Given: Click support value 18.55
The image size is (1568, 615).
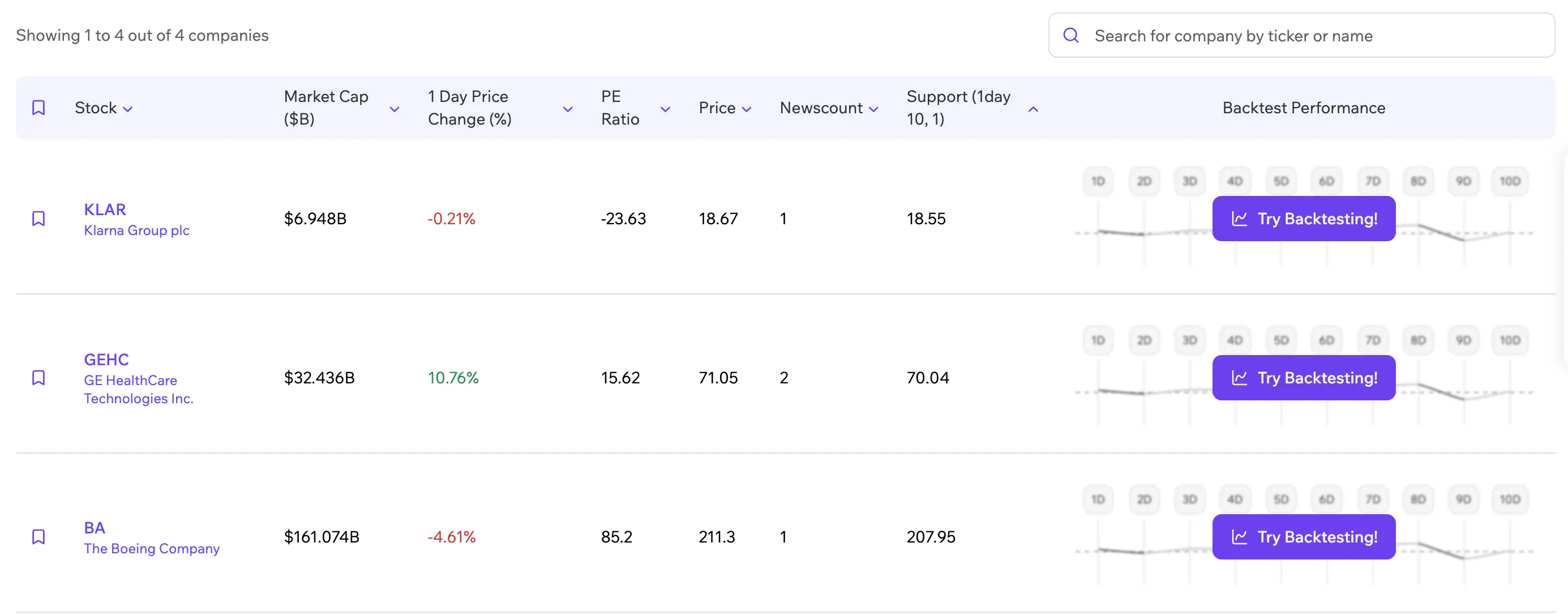Looking at the screenshot, I should [x=927, y=219].
